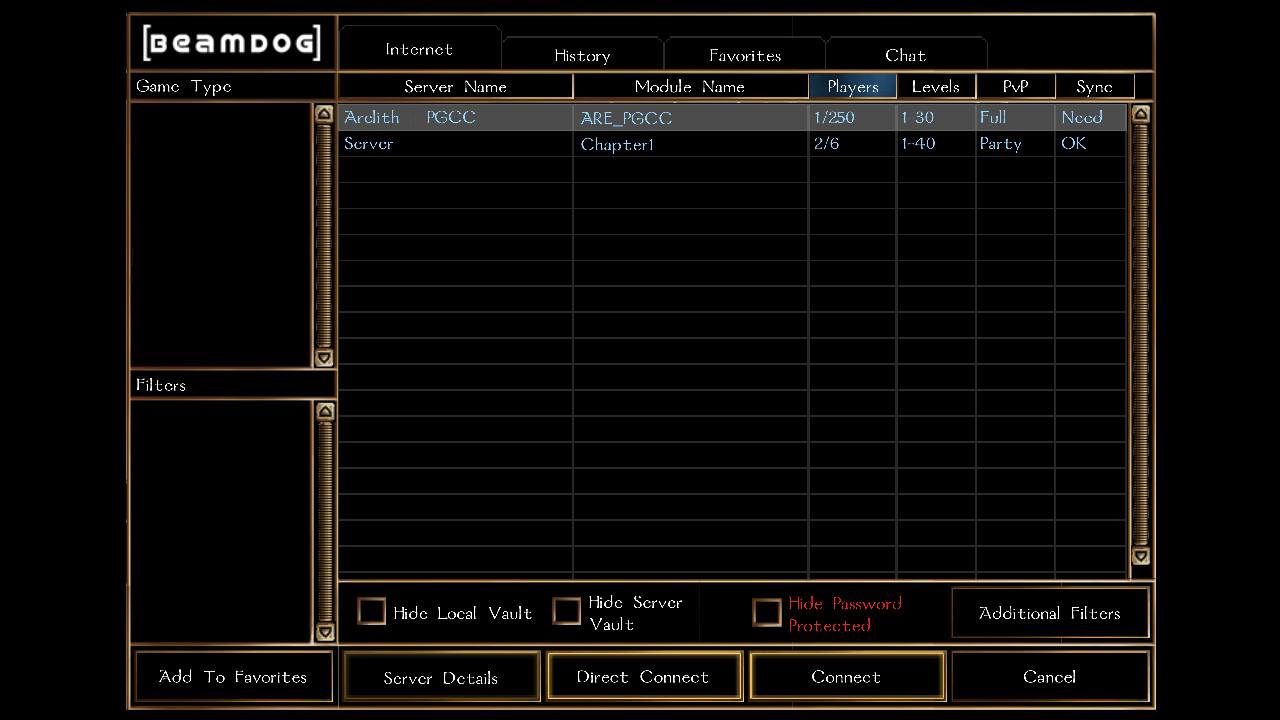Enable Hide Local Vault checkbox

[x=372, y=612]
